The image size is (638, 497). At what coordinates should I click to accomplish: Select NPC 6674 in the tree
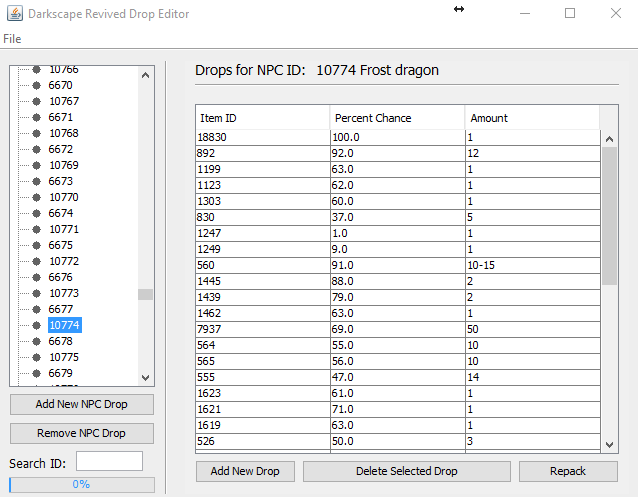[60, 213]
